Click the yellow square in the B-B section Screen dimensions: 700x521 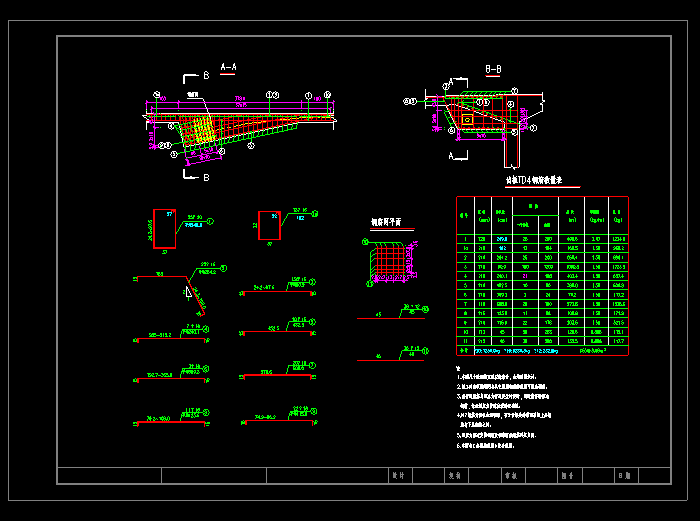pyautogui.click(x=467, y=119)
